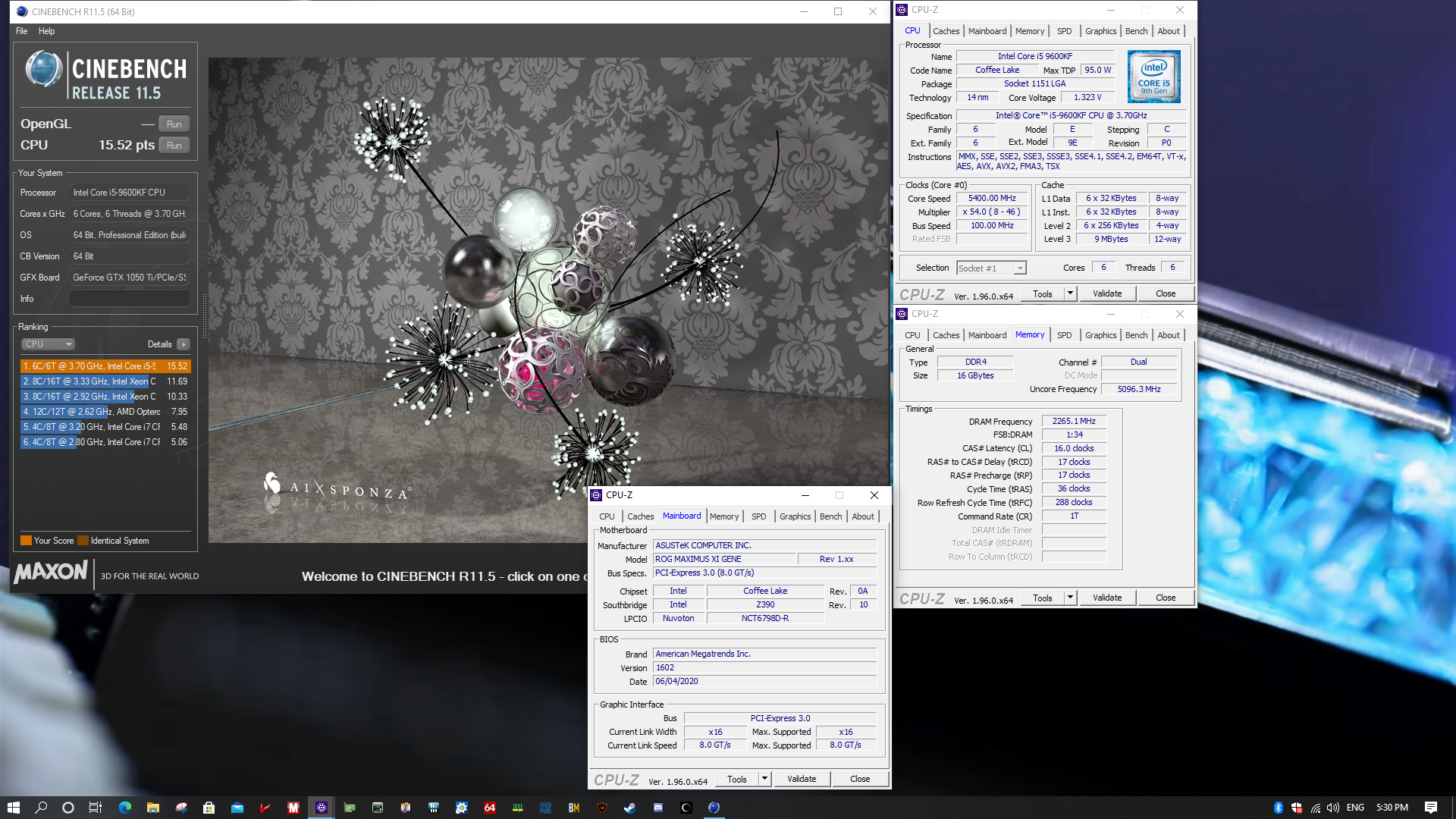Viewport: 1456px width, 819px height.
Task: Click the Bluetooth tray icon
Action: pos(1278,808)
